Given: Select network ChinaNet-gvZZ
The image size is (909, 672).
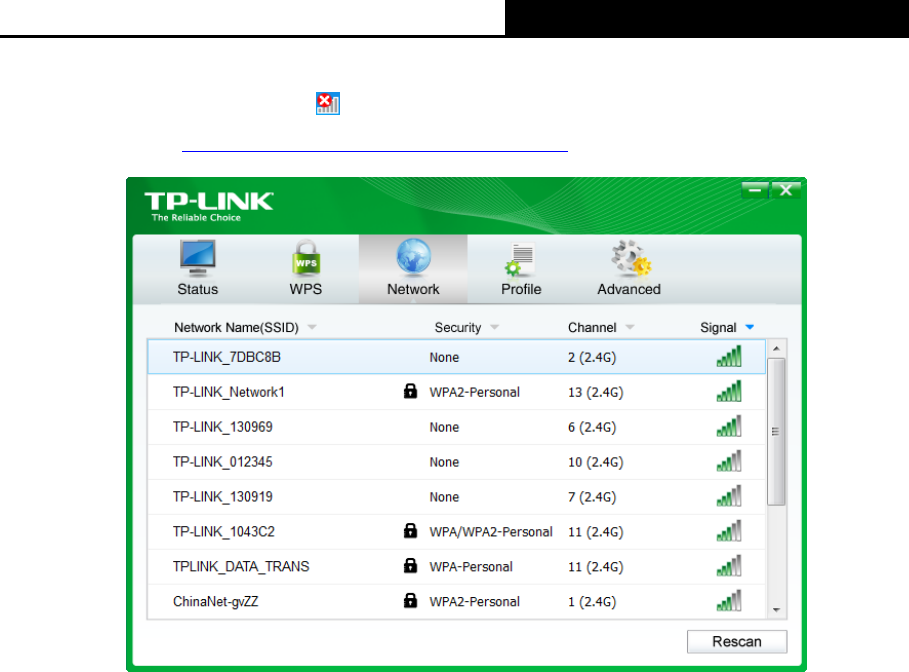Looking at the screenshot, I should (457, 601).
